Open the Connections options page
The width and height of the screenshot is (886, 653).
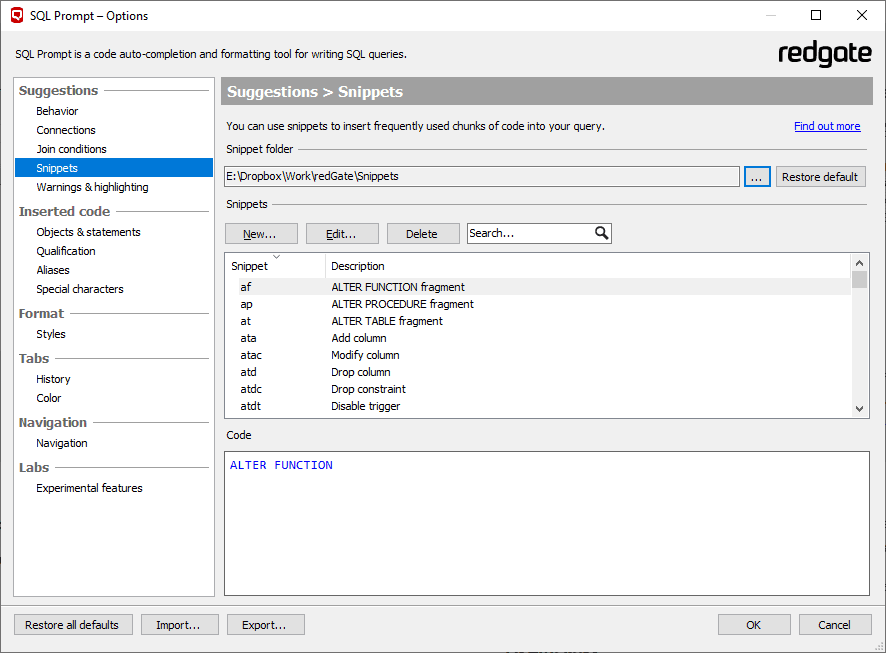[x=66, y=130]
